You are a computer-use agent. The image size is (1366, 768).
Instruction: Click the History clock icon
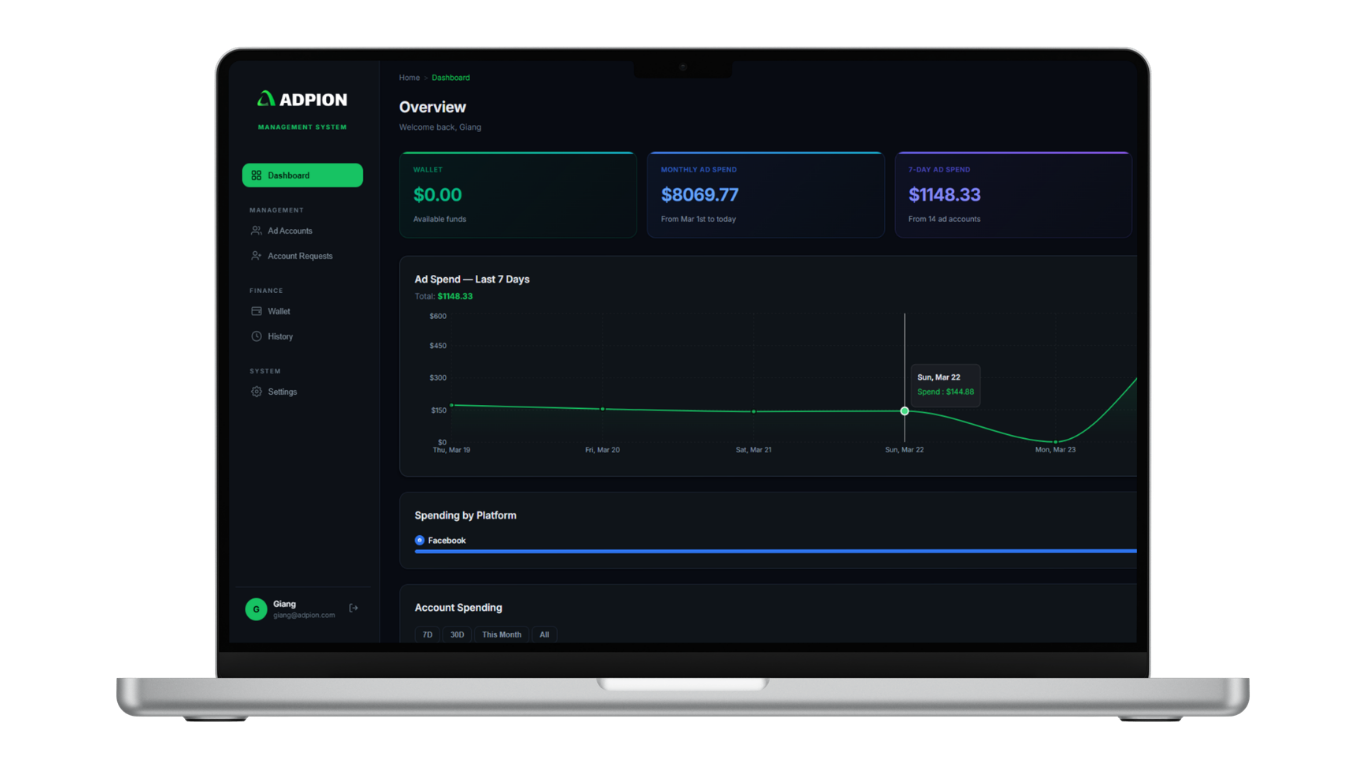pos(256,337)
